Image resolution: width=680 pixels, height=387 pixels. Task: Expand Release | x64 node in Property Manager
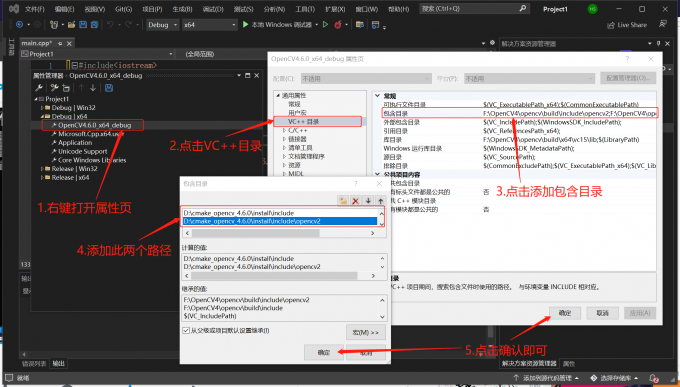(42, 177)
